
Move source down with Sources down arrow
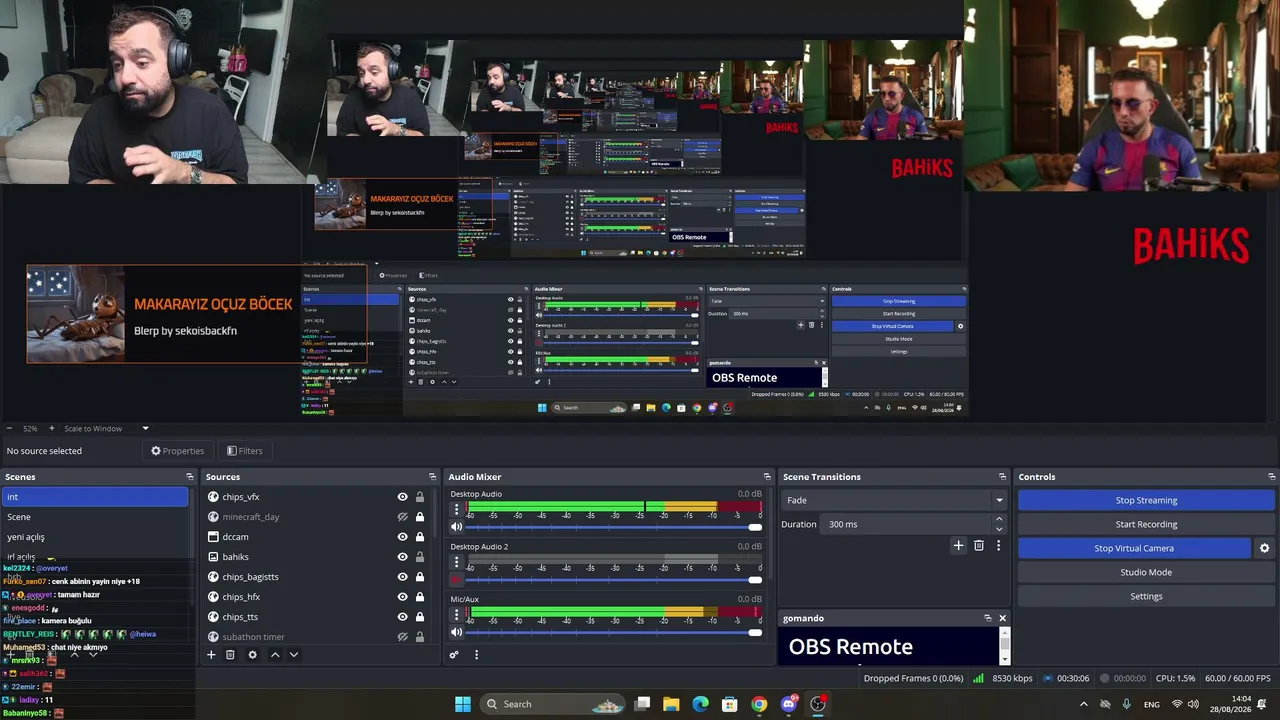pos(294,655)
